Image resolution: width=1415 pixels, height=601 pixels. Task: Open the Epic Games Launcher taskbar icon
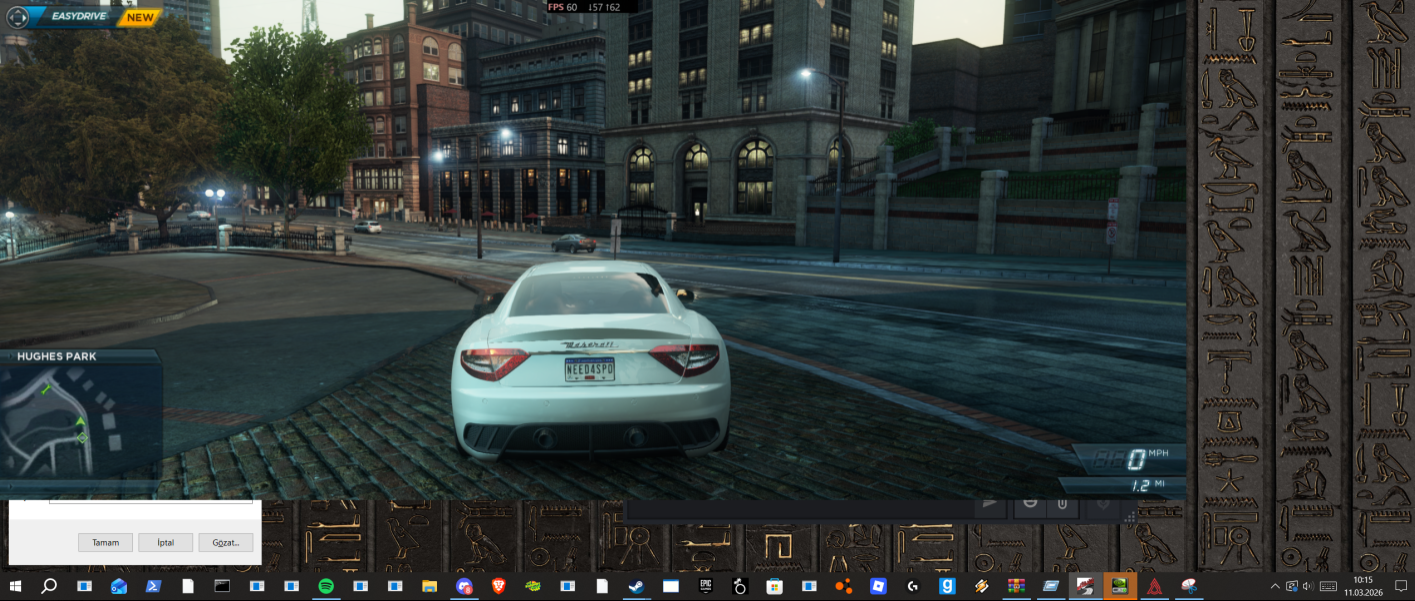tap(705, 586)
